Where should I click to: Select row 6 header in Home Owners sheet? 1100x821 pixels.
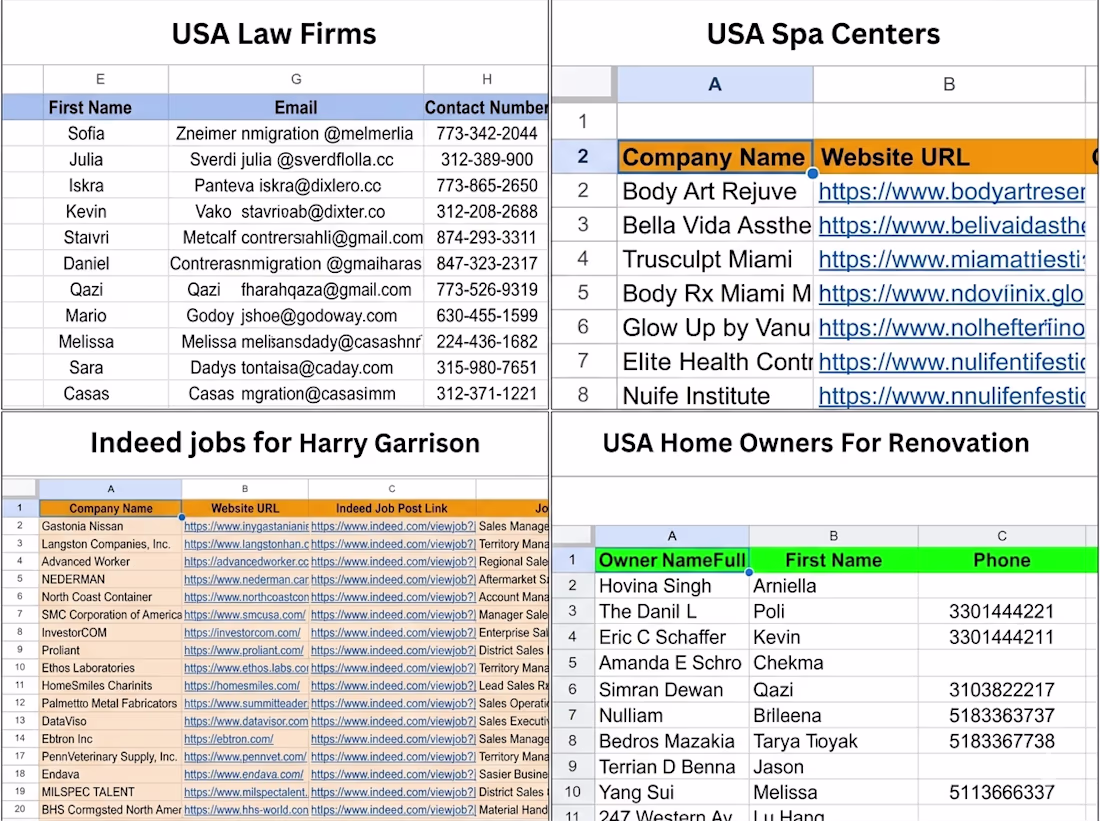[x=572, y=690]
